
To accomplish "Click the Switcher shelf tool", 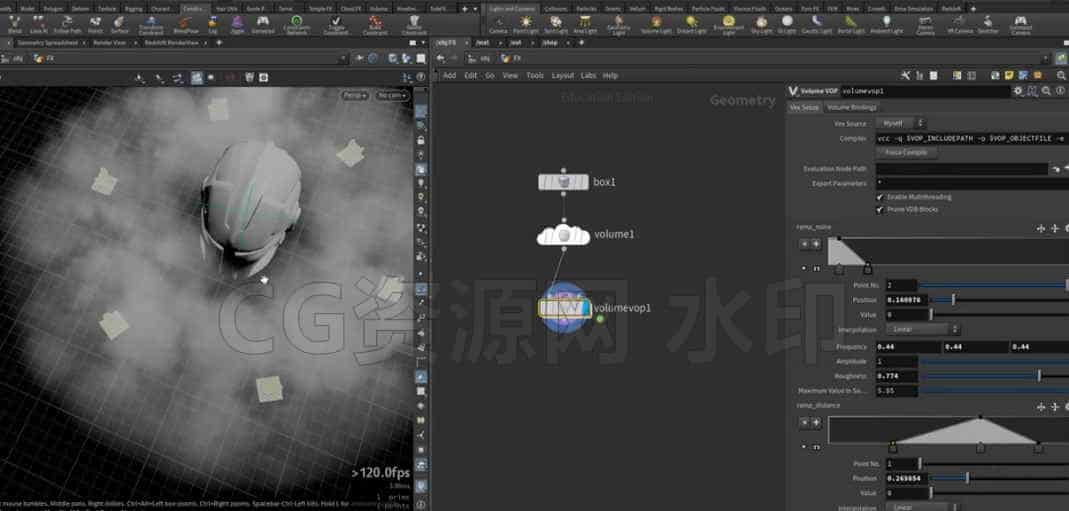I will click(988, 25).
